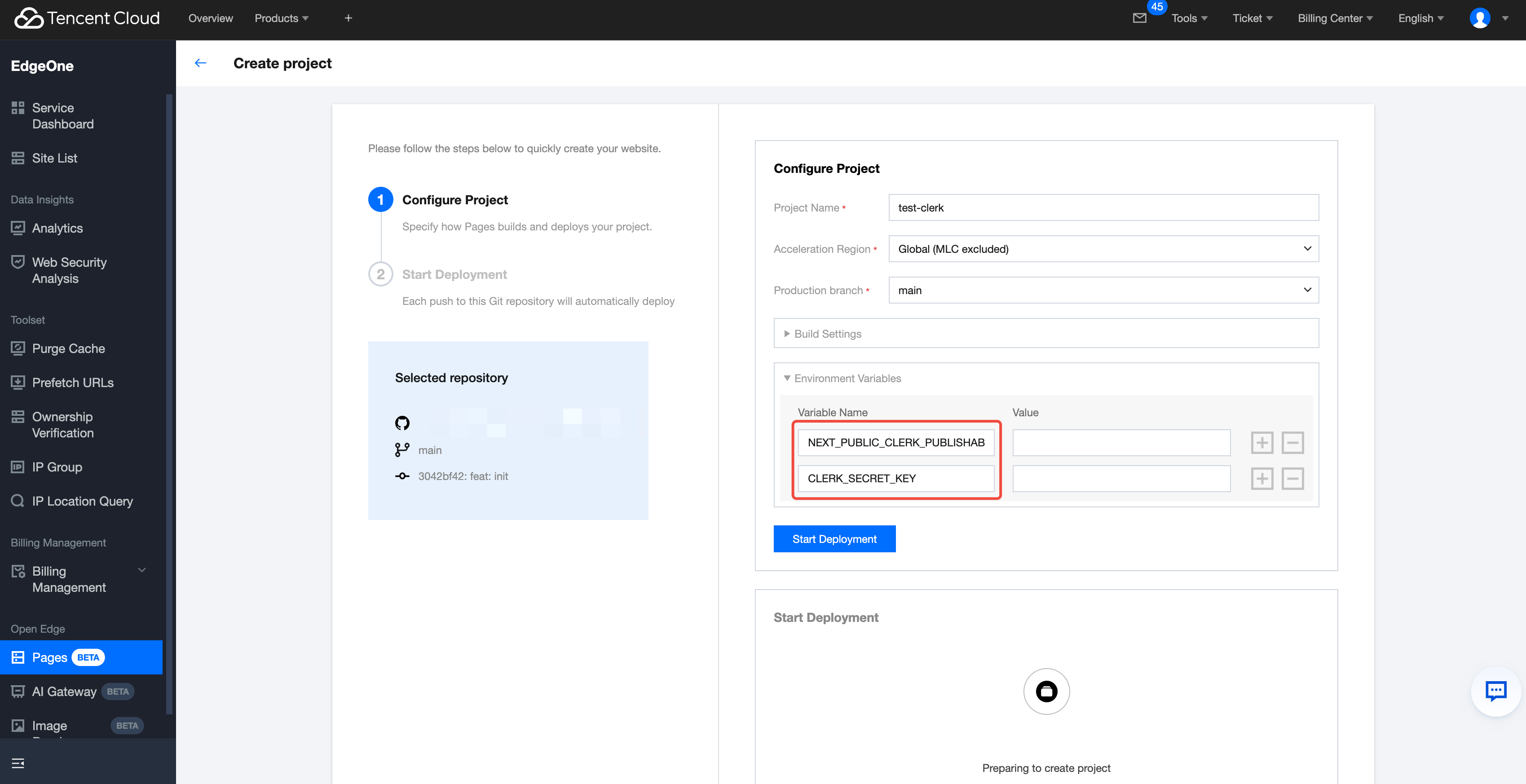
Task: Click the Project Name input field
Action: (1103, 207)
